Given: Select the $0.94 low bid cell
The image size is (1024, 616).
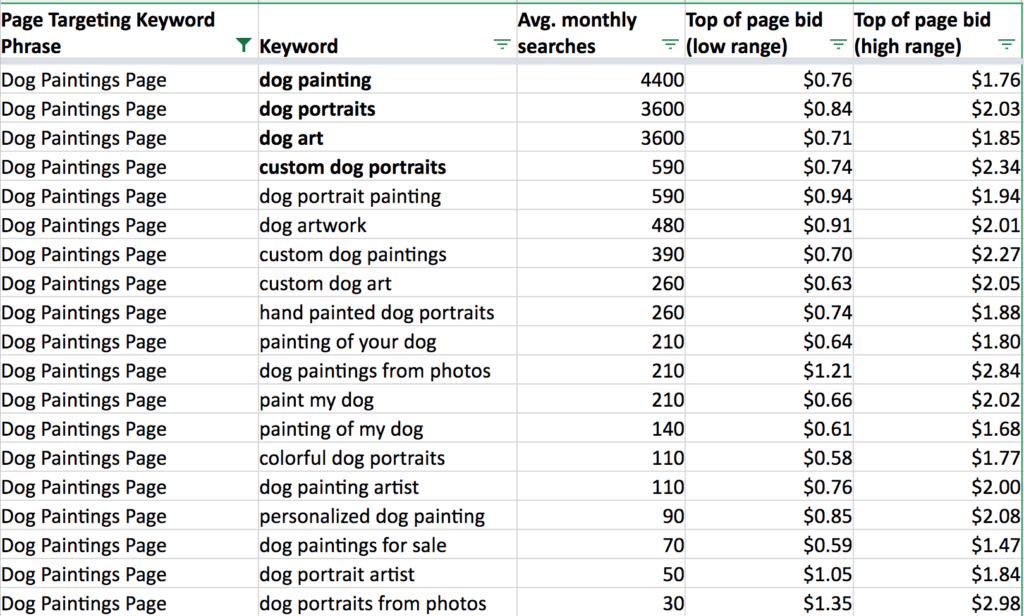Looking at the screenshot, I should 769,196.
